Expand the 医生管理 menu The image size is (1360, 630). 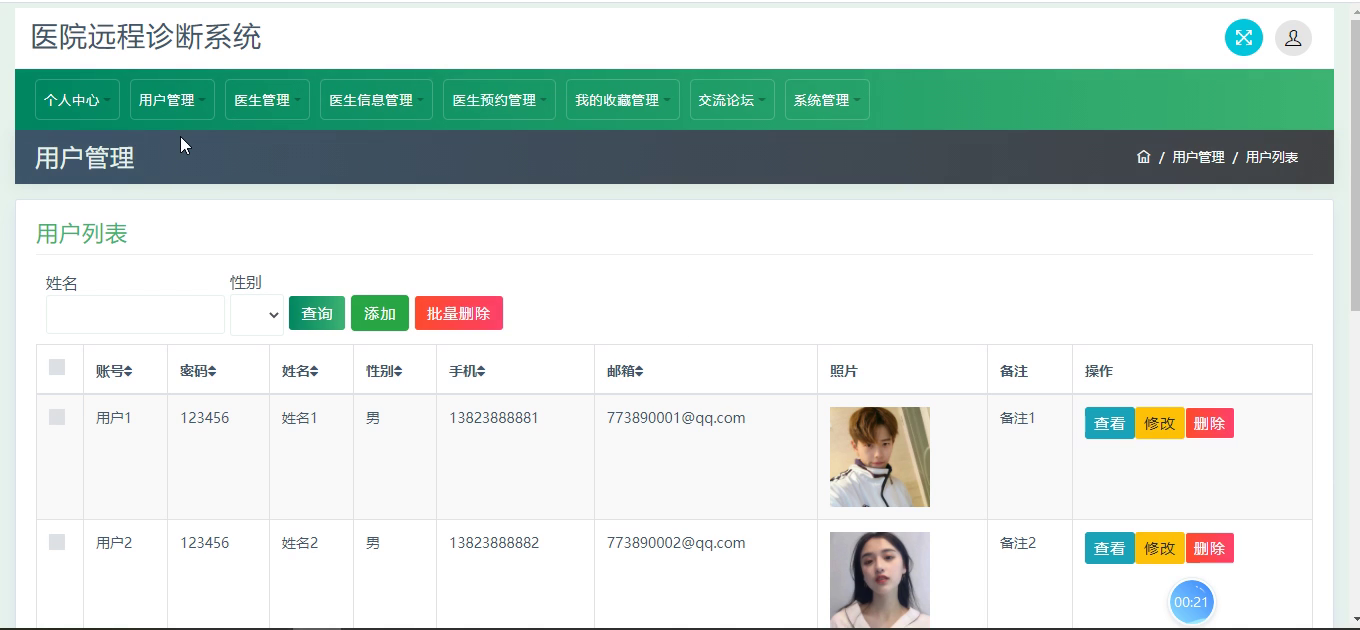coord(267,100)
